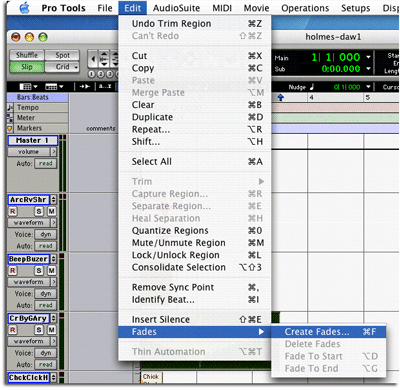Click the Main counter value 1|1|000
Viewport: 400px width, 390px height.
pyautogui.click(x=336, y=57)
